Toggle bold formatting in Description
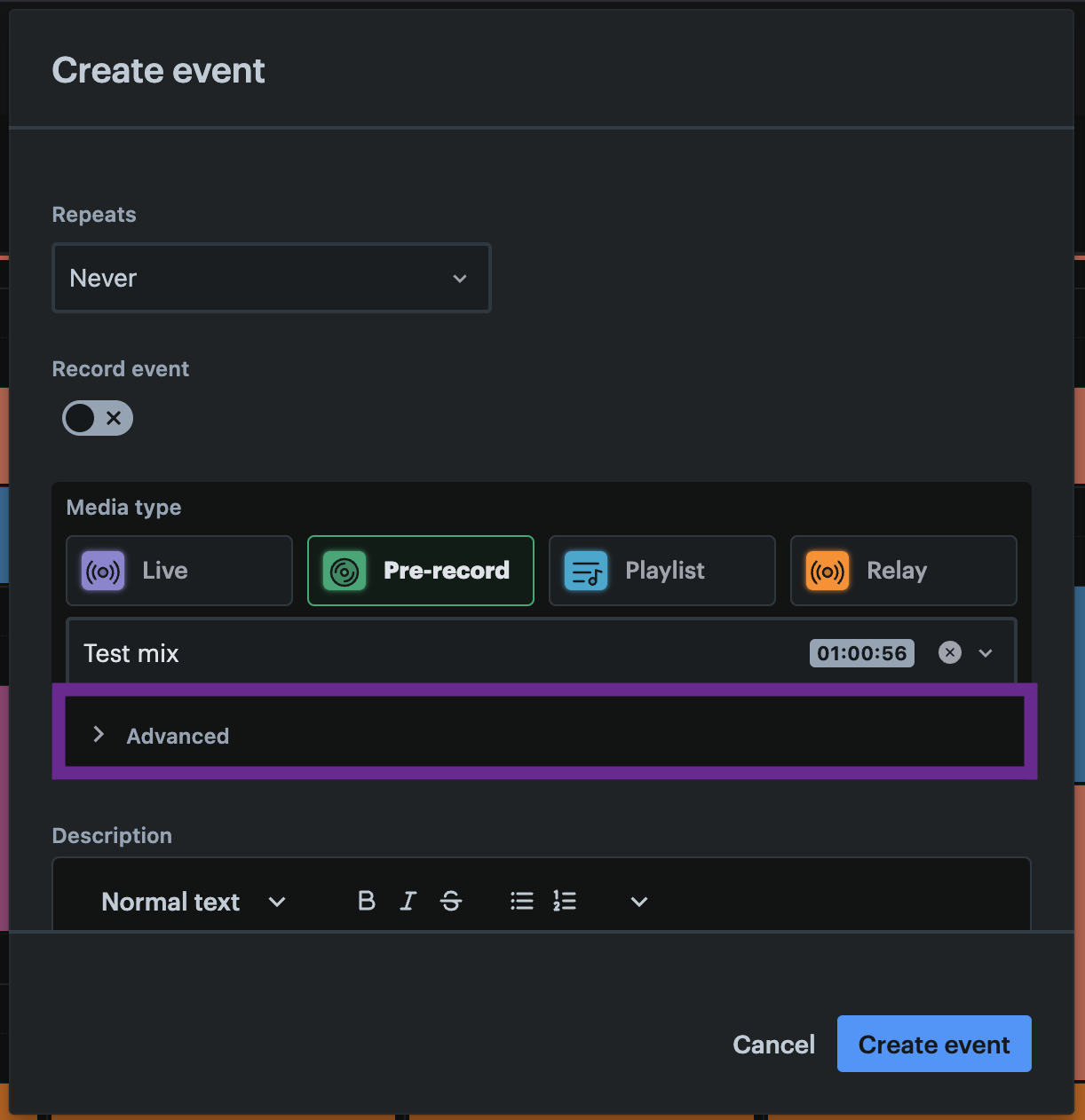 [367, 901]
